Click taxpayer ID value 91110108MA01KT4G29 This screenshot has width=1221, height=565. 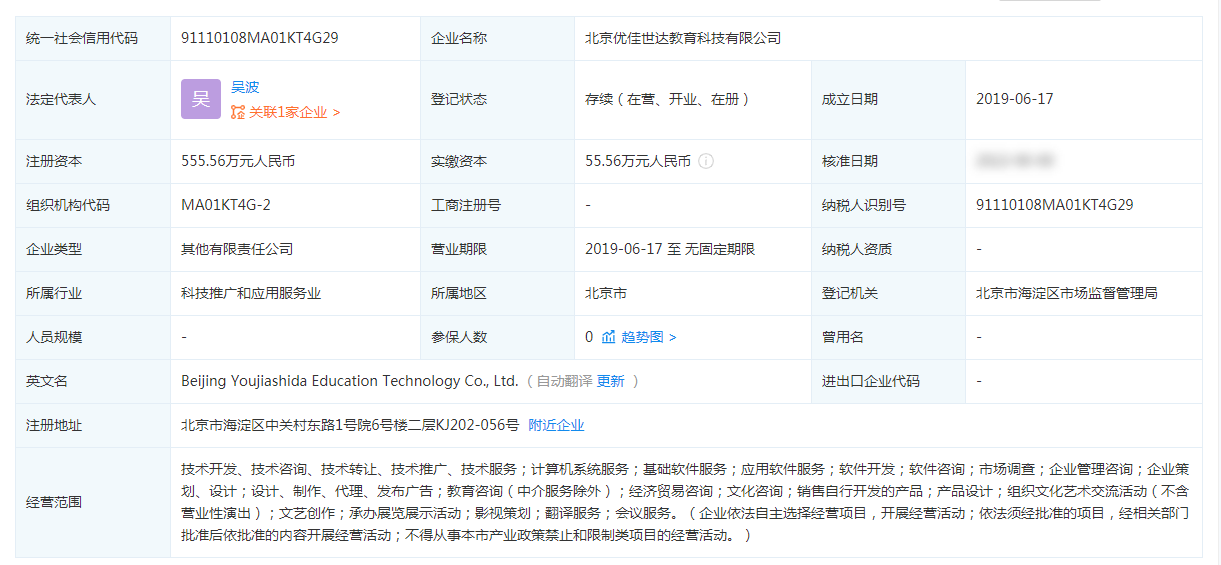[1055, 205]
